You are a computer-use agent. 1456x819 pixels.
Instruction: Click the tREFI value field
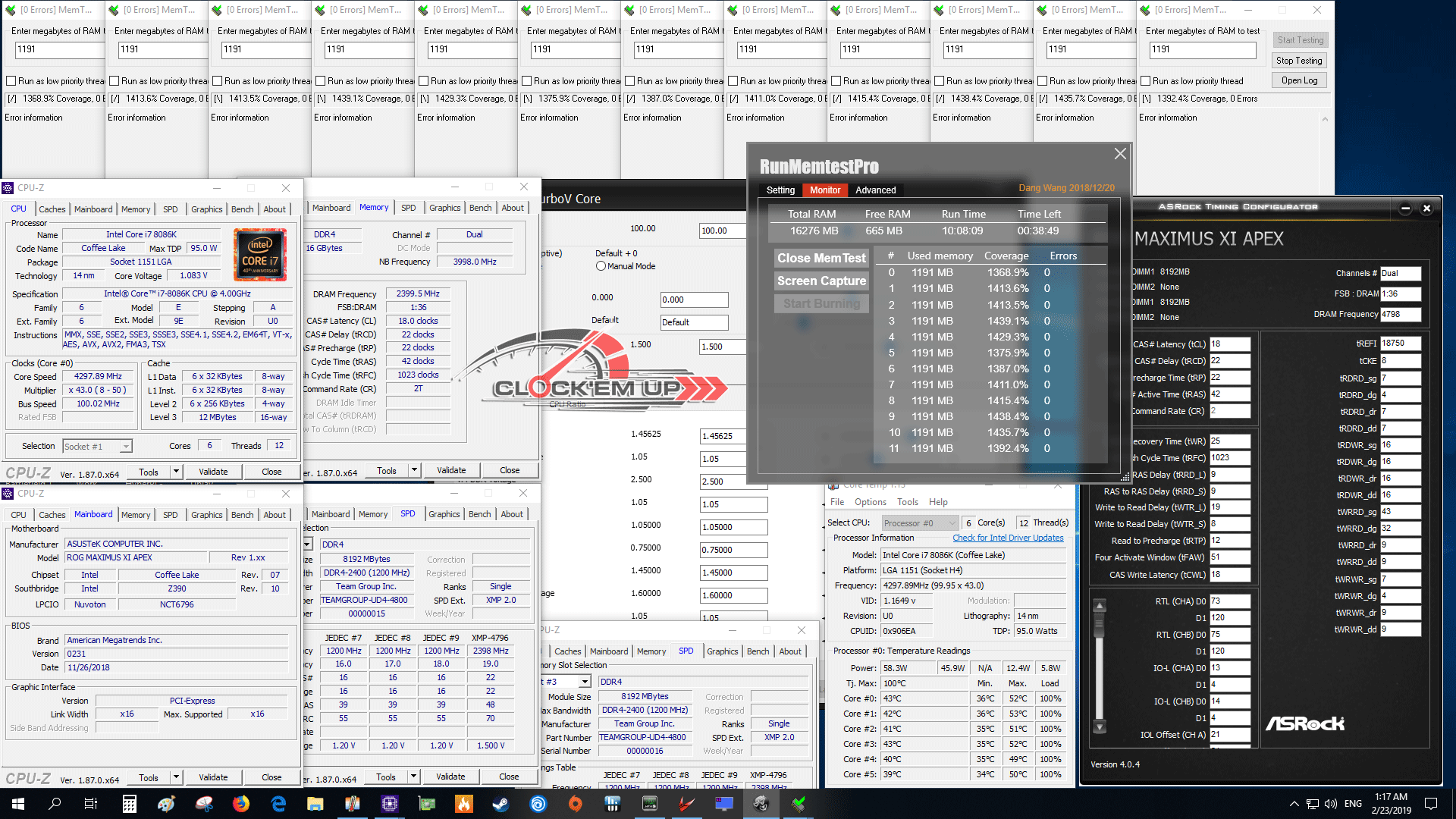(x=1399, y=344)
